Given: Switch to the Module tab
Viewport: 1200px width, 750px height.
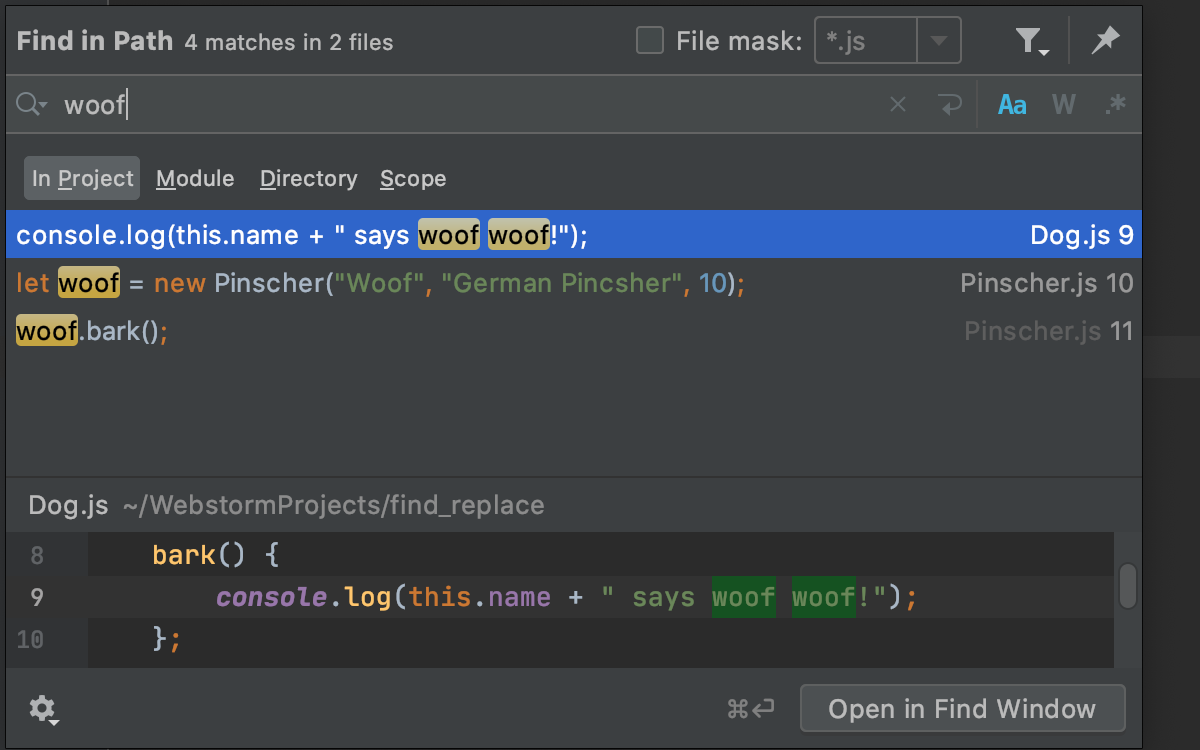Looking at the screenshot, I should 195,179.
